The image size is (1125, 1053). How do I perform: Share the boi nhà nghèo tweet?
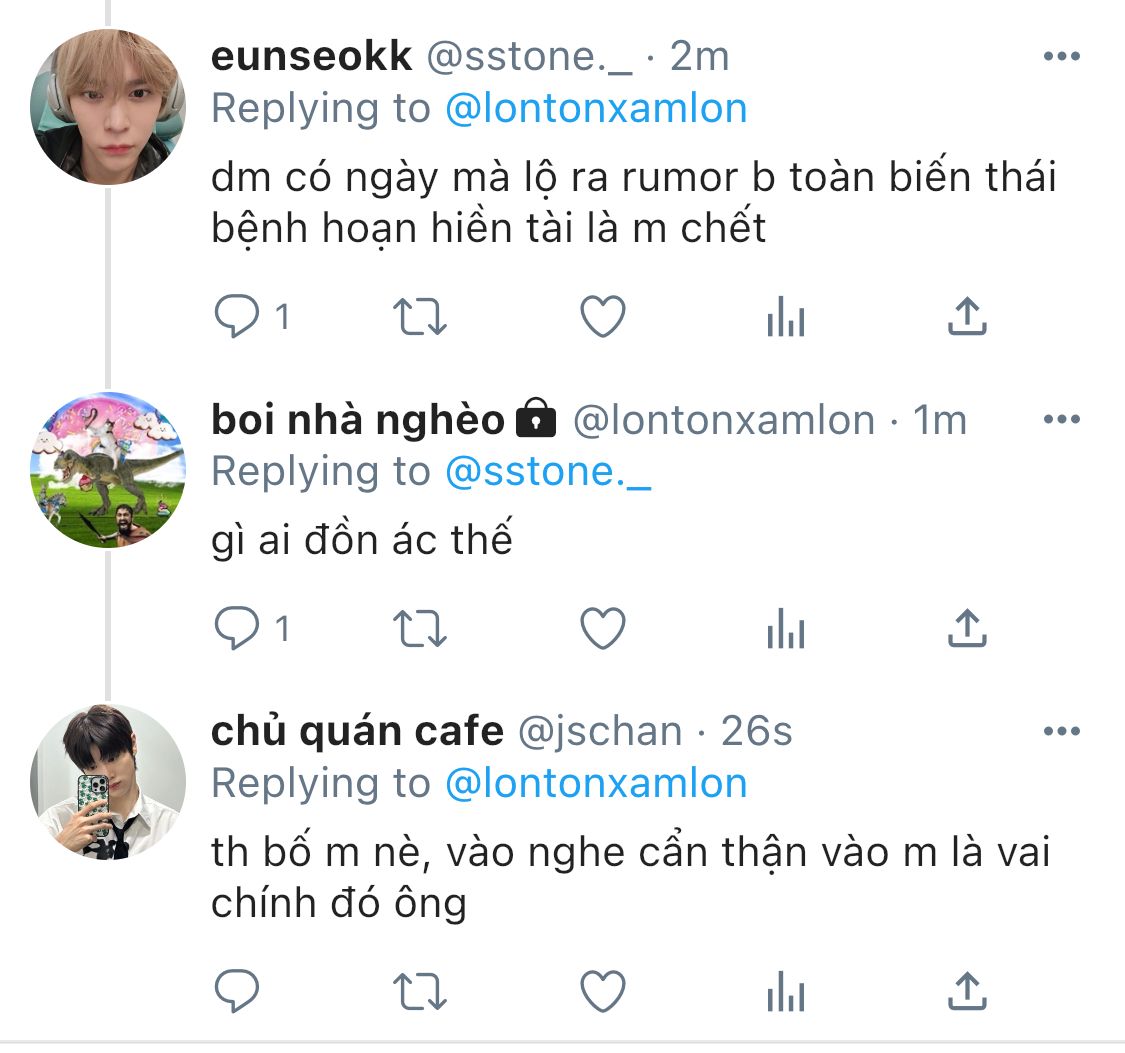click(x=966, y=629)
